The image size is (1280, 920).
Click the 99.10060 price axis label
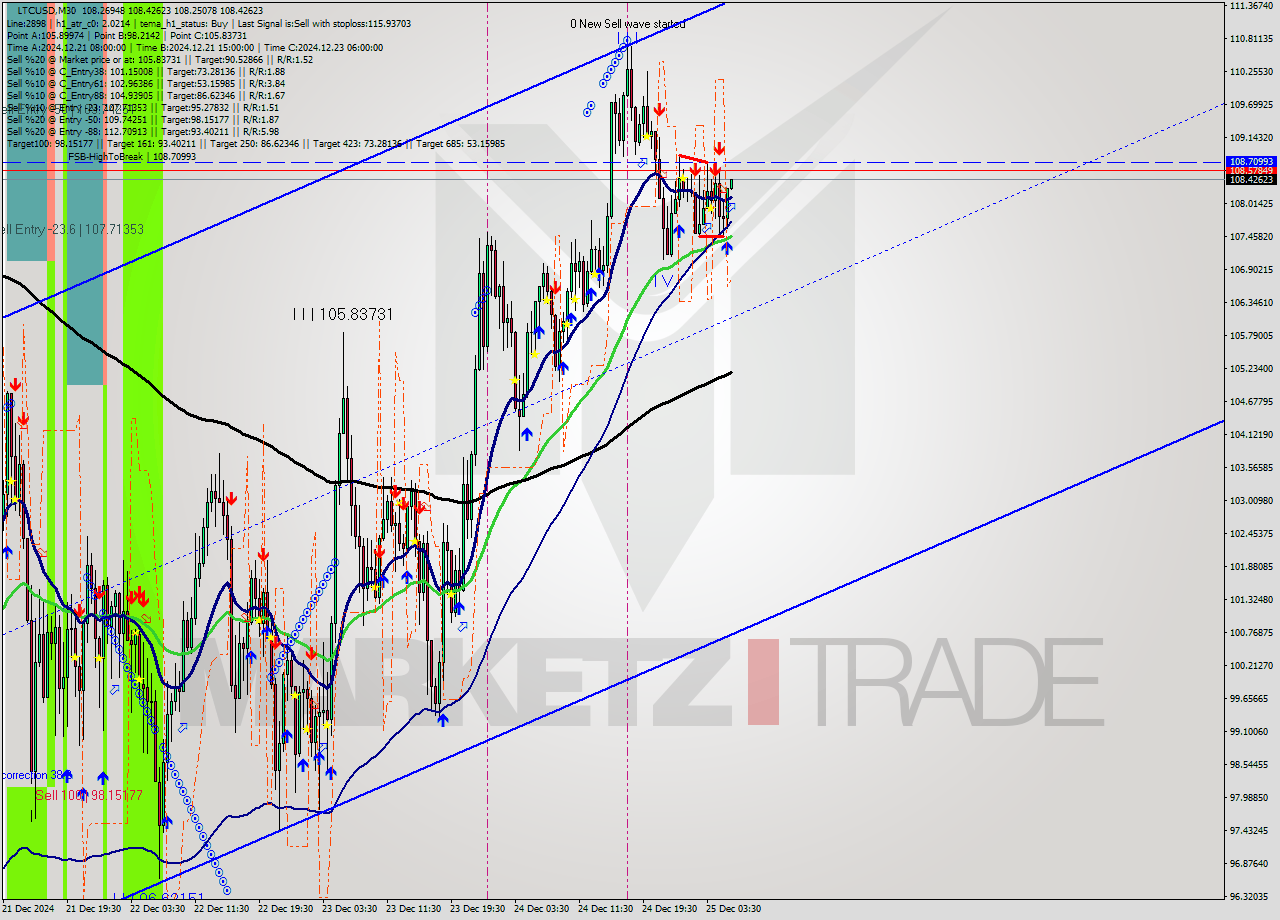(x=1251, y=732)
